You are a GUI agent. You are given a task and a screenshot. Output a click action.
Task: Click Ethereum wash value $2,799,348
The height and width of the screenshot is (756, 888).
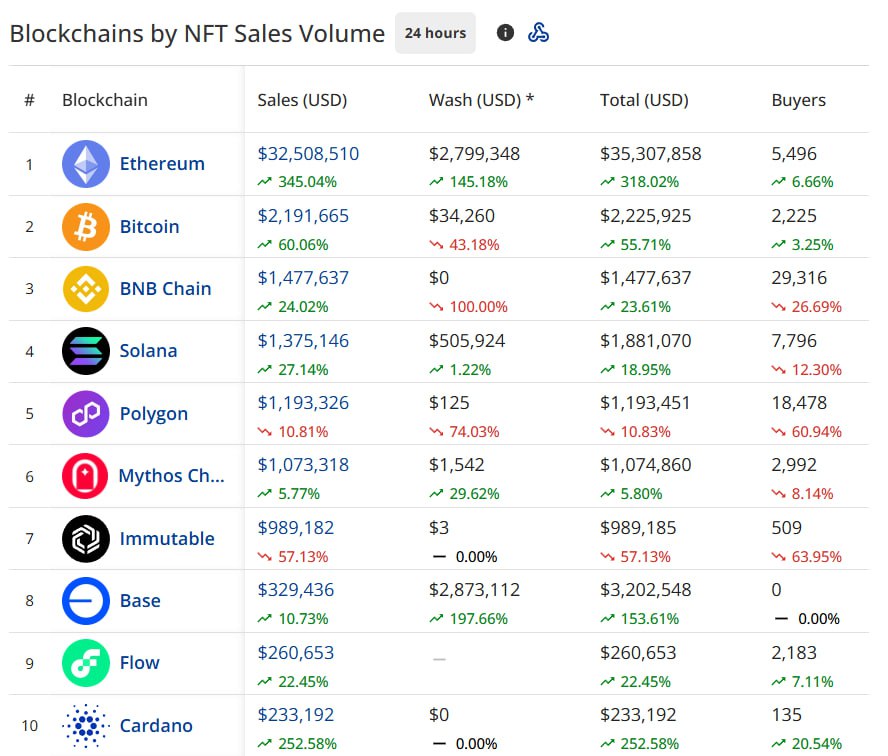pyautogui.click(x=475, y=153)
